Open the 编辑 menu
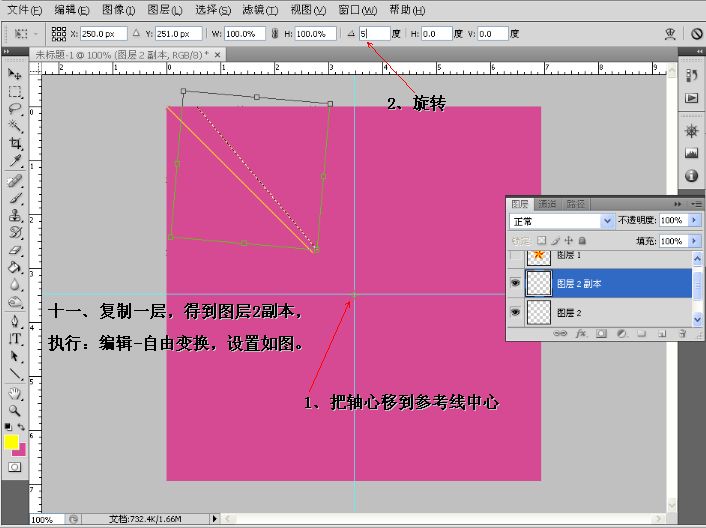This screenshot has width=706, height=528. [72, 10]
